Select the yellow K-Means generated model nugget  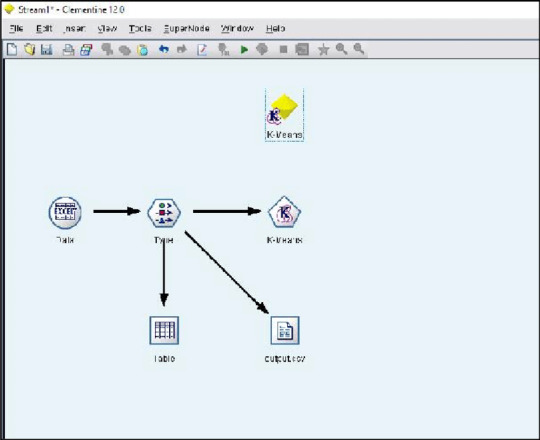tap(282, 109)
